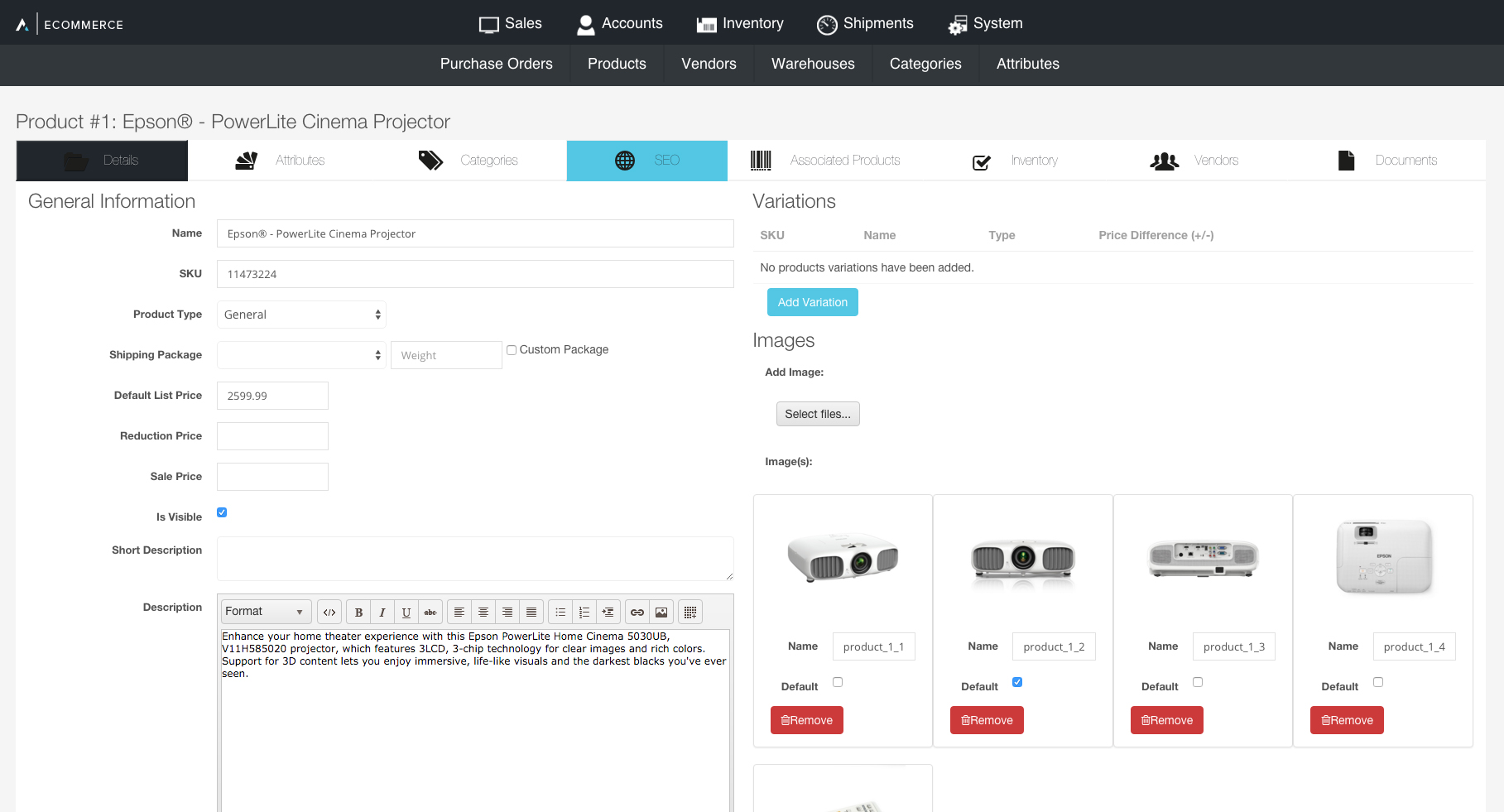Toggle the Custom Package checkbox
The height and width of the screenshot is (812, 1504).
[512, 350]
